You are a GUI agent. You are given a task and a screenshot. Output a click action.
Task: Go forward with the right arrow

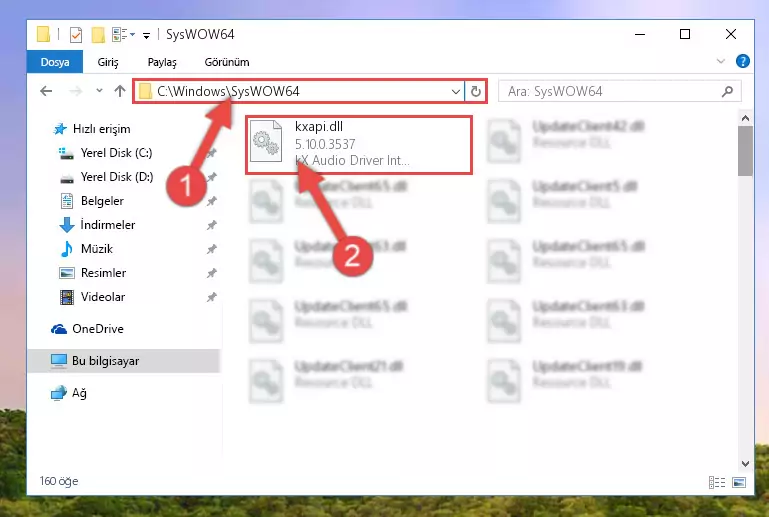tap(75, 91)
